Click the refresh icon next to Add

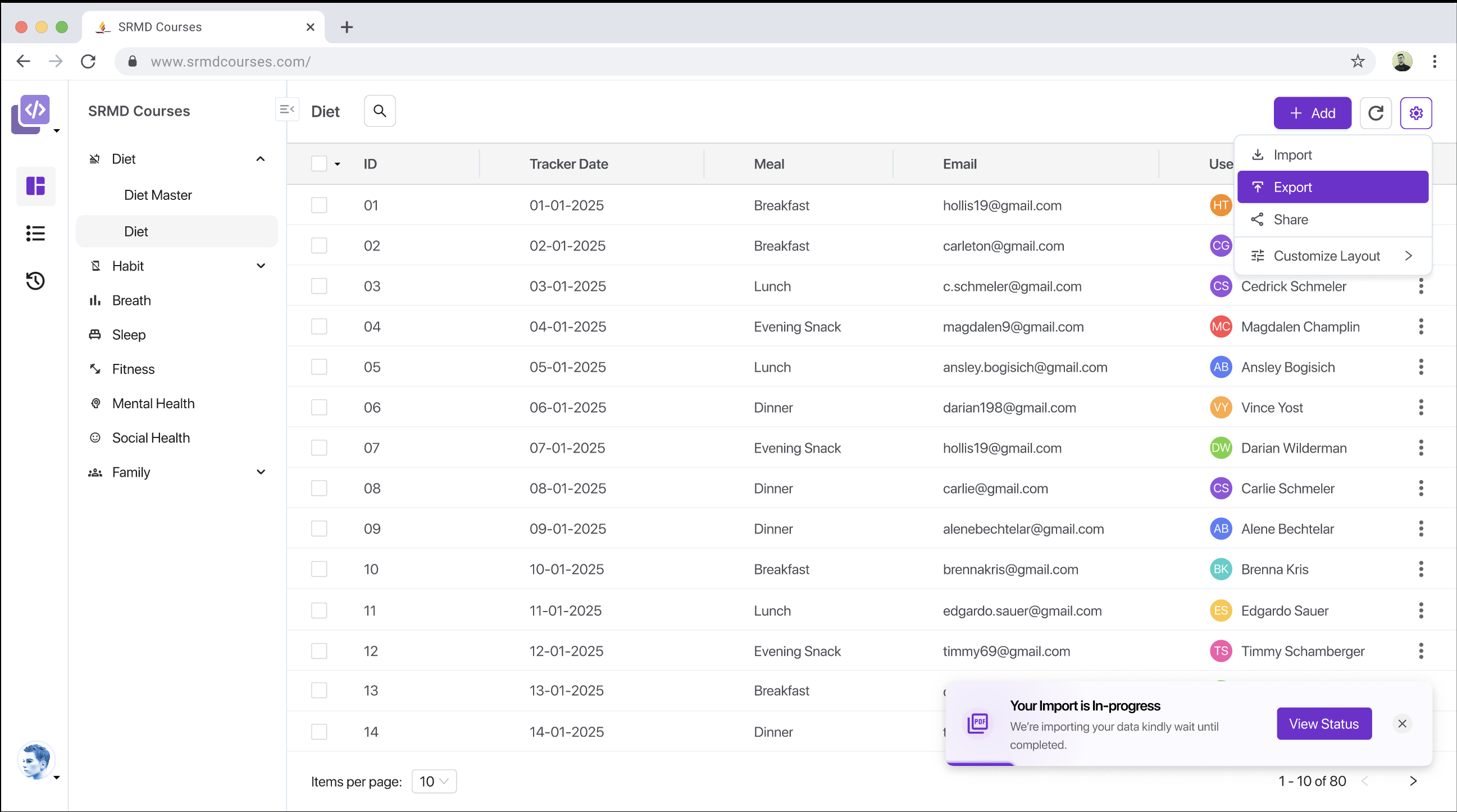click(1375, 113)
